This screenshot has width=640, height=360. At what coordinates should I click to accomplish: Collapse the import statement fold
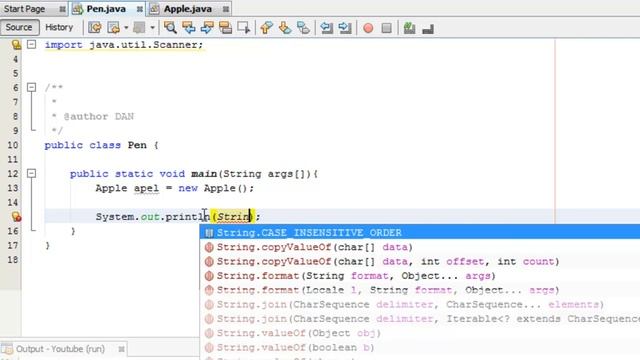(31, 44)
